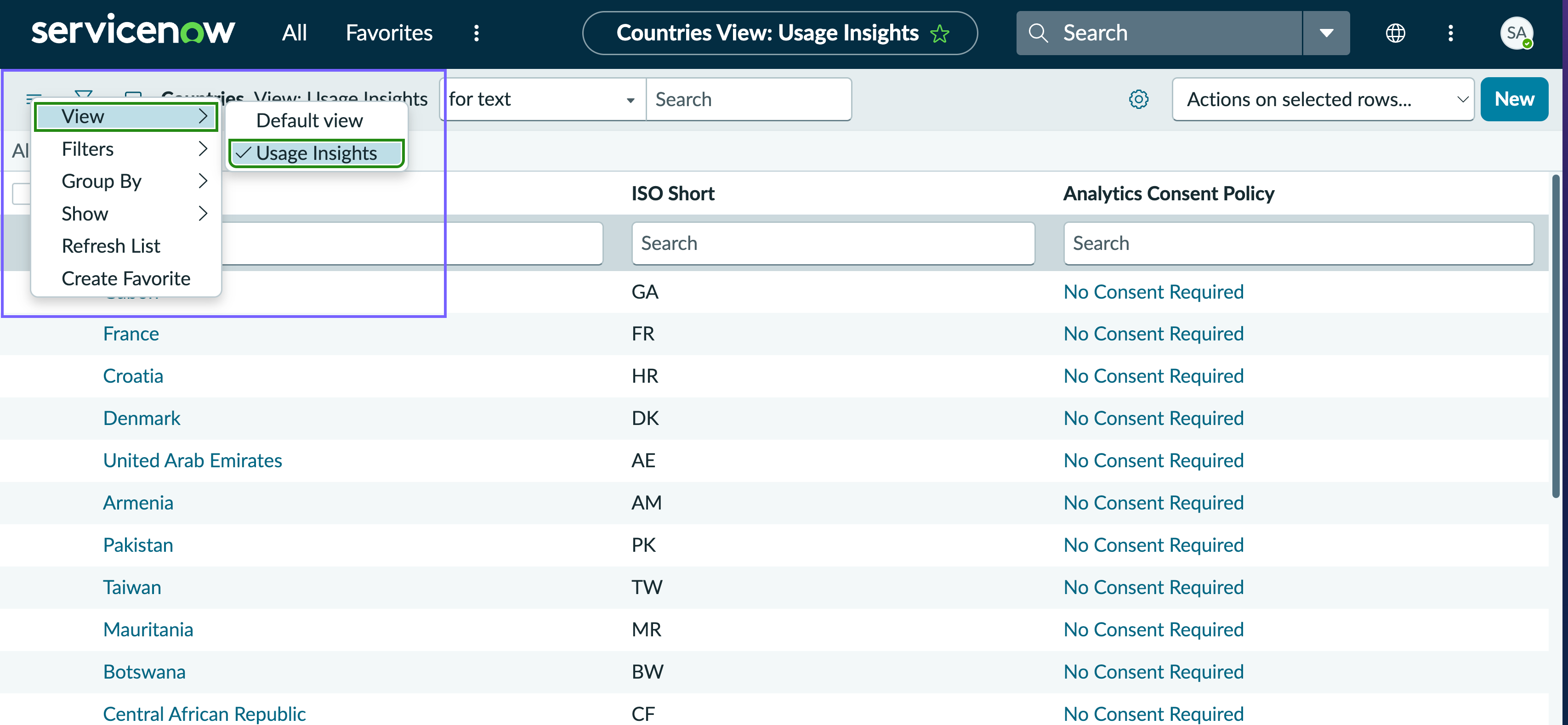Click the New button
The width and height of the screenshot is (1568, 725).
click(x=1514, y=99)
